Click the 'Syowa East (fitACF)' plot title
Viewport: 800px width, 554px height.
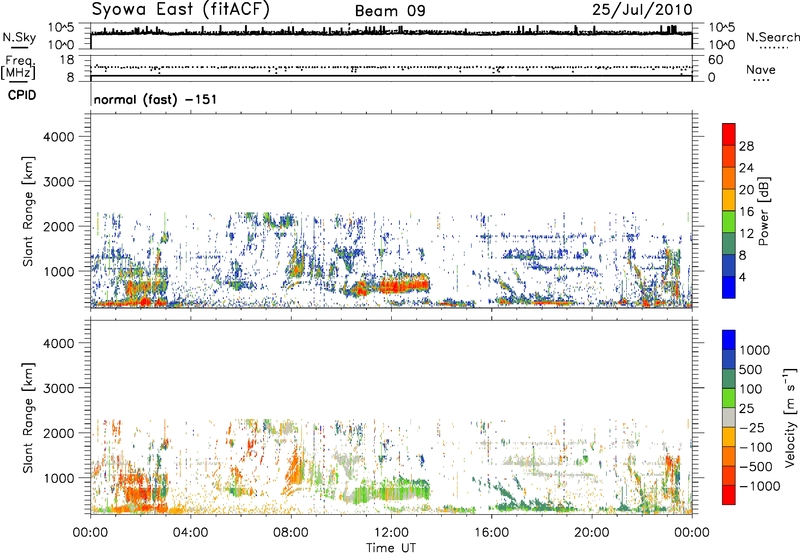coord(181,10)
